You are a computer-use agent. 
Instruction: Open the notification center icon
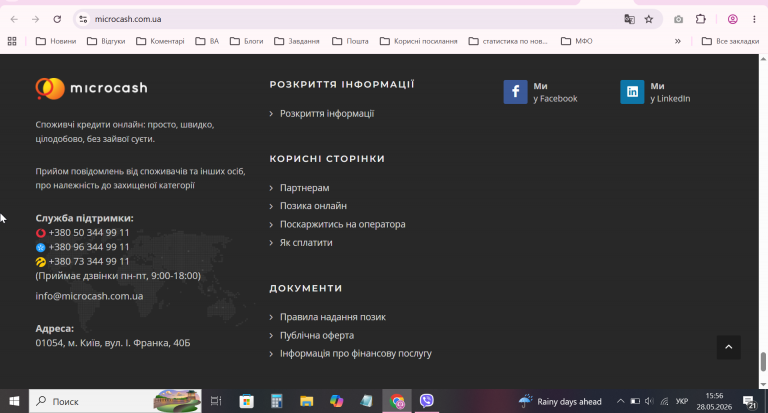pos(749,402)
